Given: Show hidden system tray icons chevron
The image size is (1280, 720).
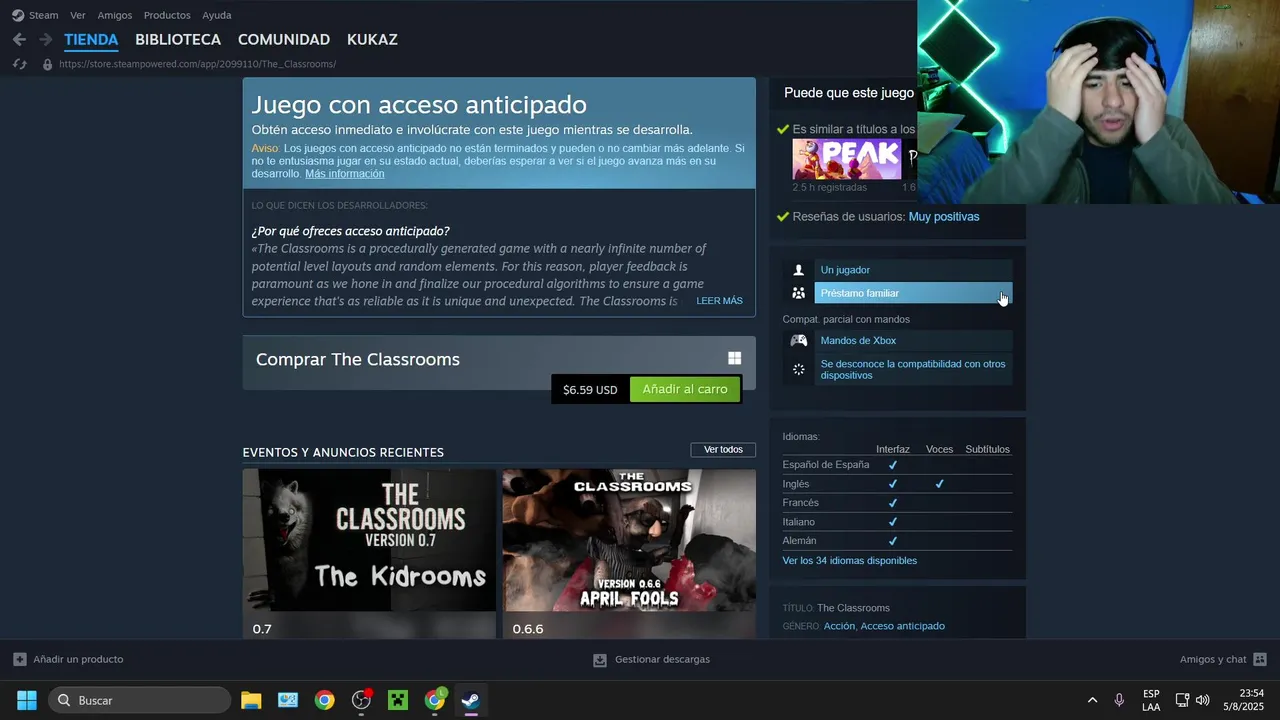Looking at the screenshot, I should pyautogui.click(x=1092, y=700).
